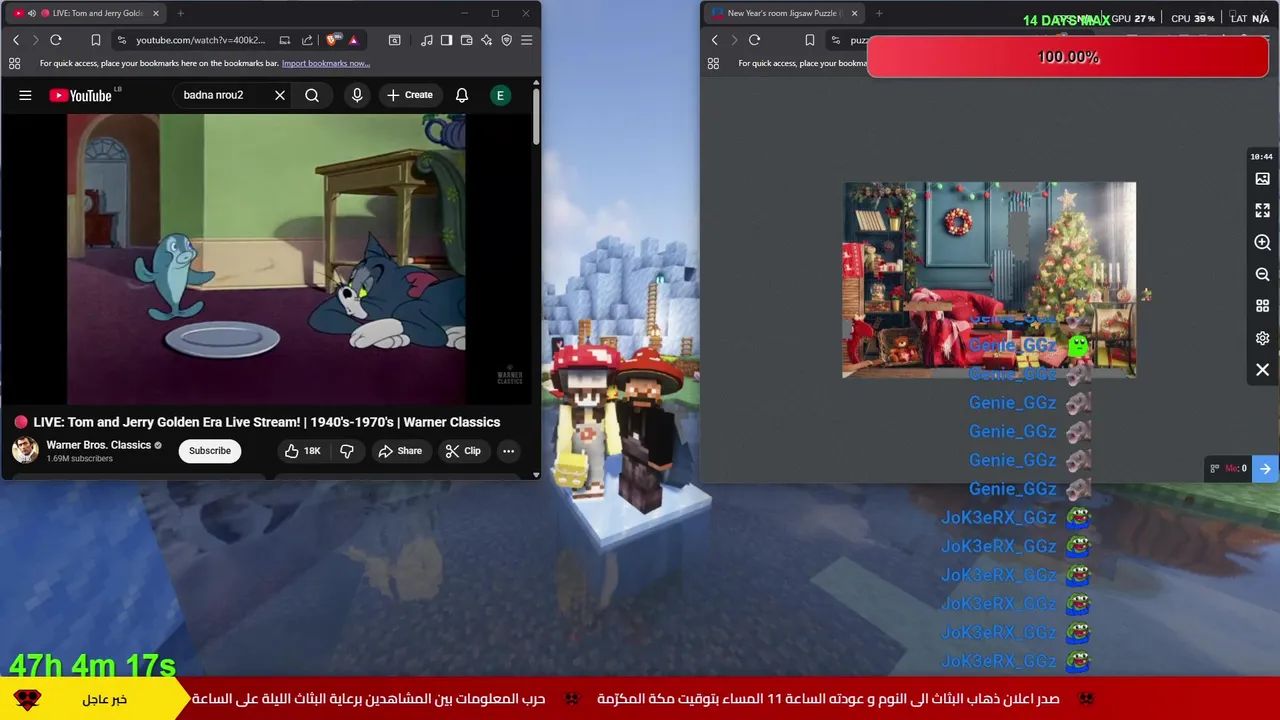Click the completed Christmas room puzzle image

coord(989,280)
